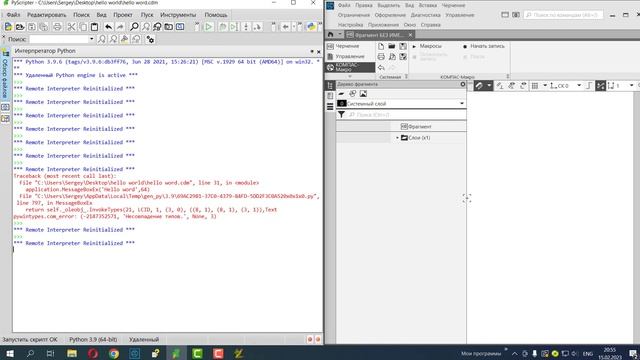Open the grid options dropdown in KOMPAS
640x360 pixels.
point(545,86)
